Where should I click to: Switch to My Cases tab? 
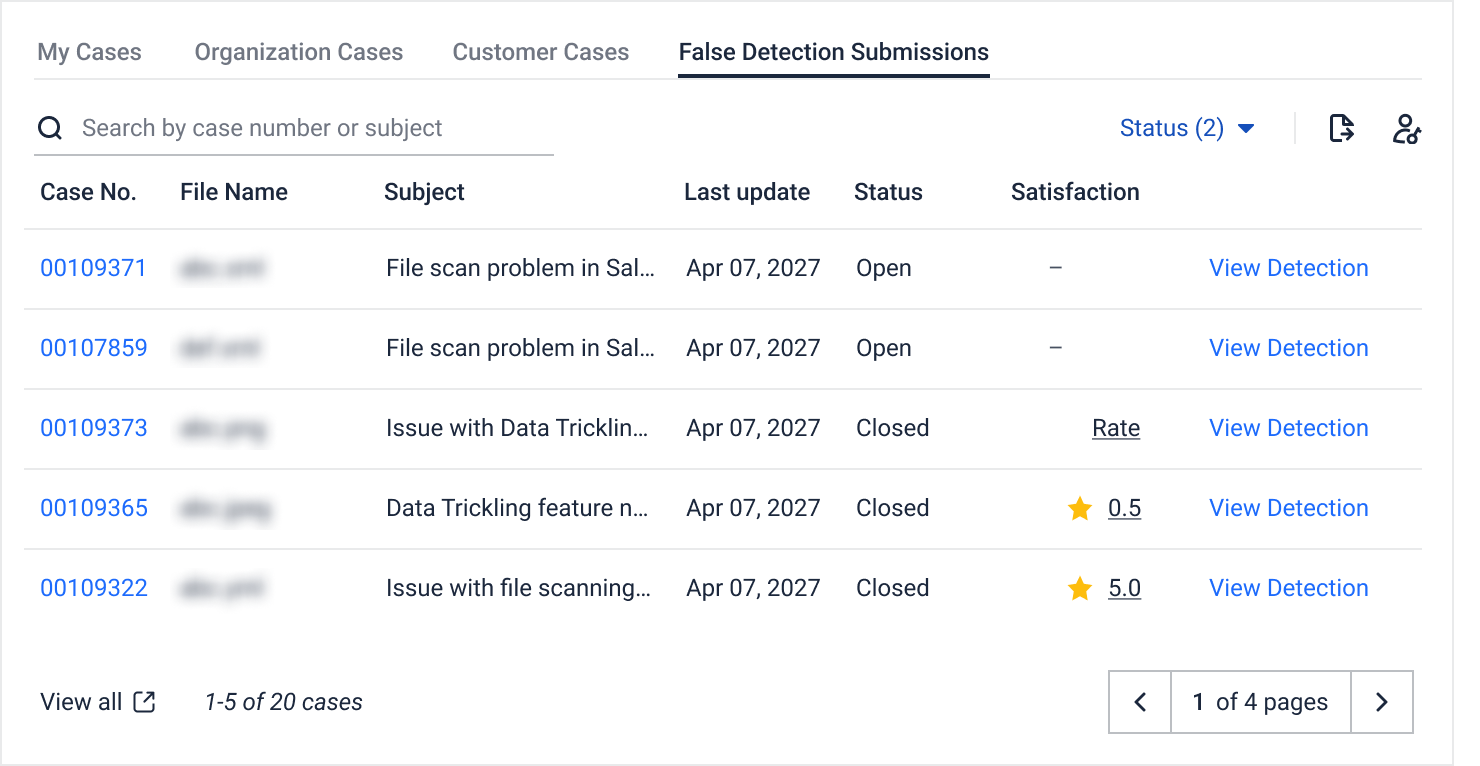pyautogui.click(x=89, y=52)
